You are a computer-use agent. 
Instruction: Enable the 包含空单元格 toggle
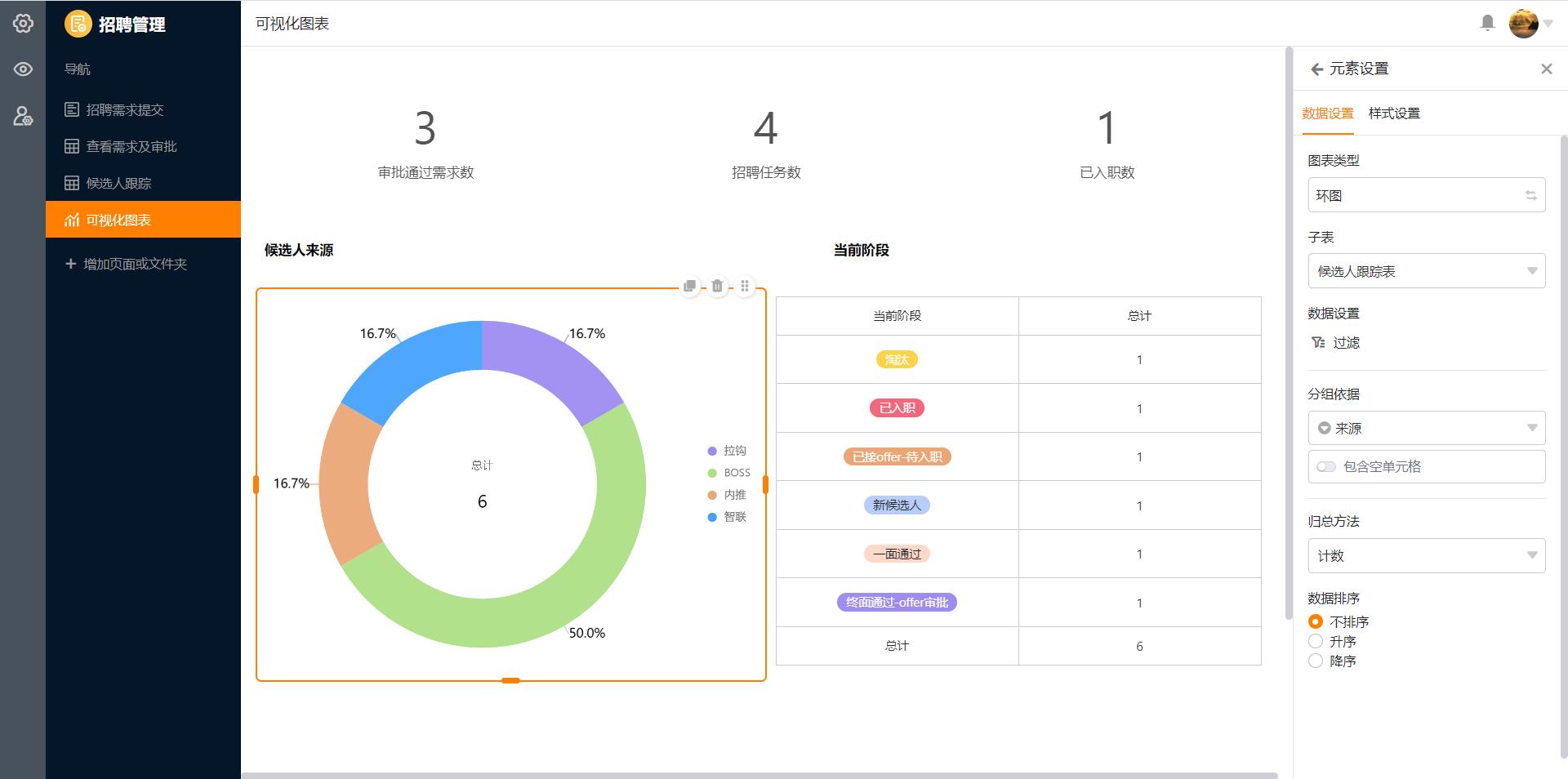tap(1325, 466)
